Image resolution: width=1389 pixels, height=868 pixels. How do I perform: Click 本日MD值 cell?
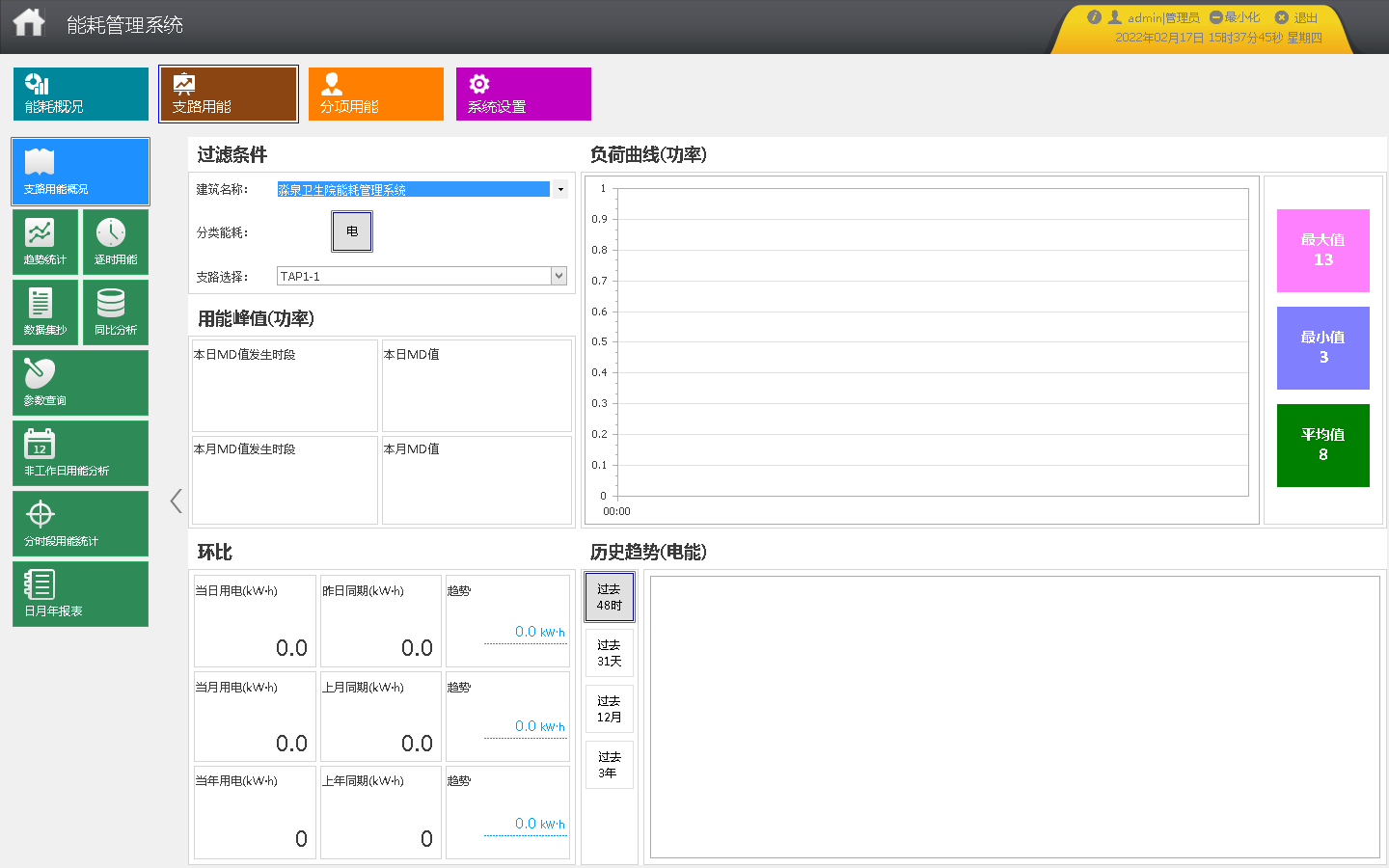pos(477,386)
